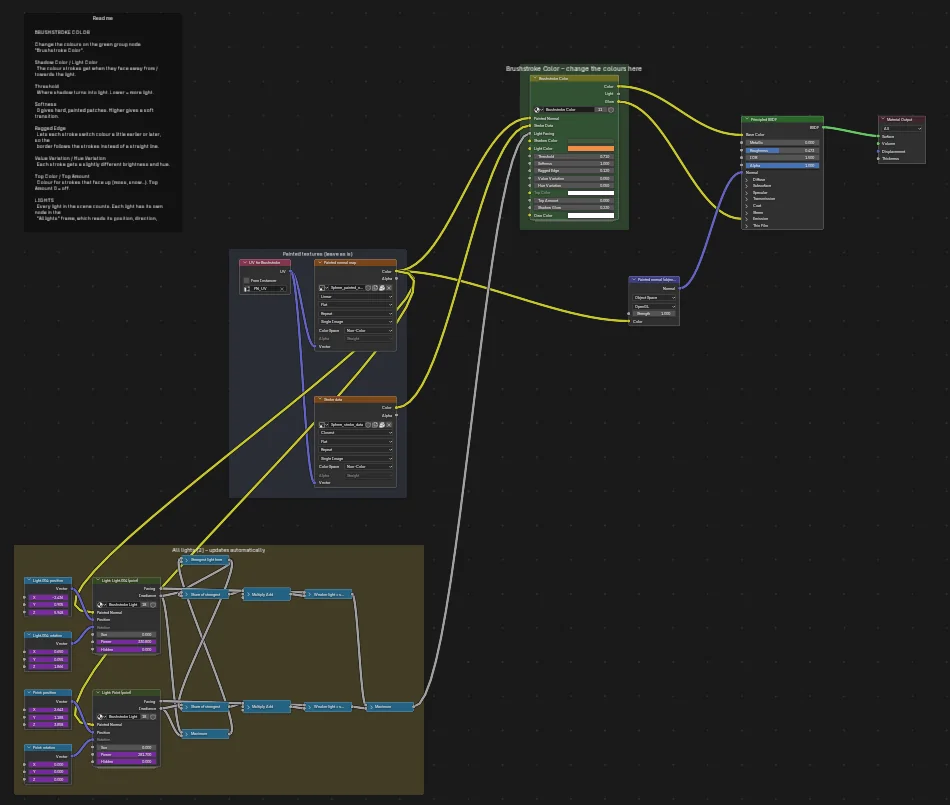Select the Read me frame title
Viewport: 950px width, 805px height.
coord(102,18)
